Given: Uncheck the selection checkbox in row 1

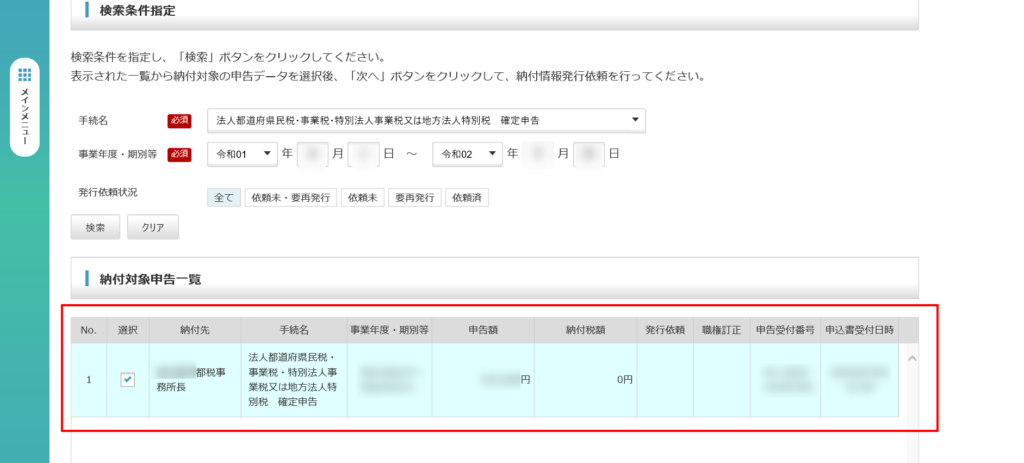Looking at the screenshot, I should [128, 379].
